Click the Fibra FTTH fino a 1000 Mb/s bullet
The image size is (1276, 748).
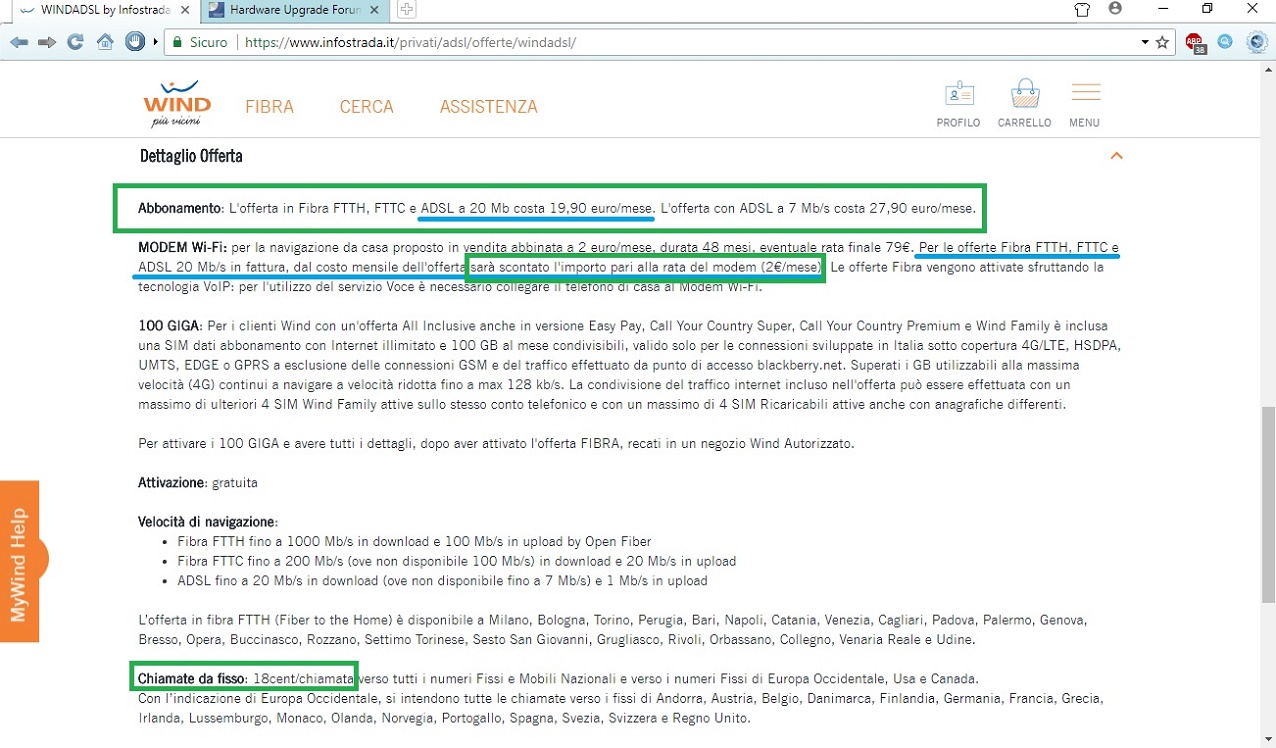[414, 542]
